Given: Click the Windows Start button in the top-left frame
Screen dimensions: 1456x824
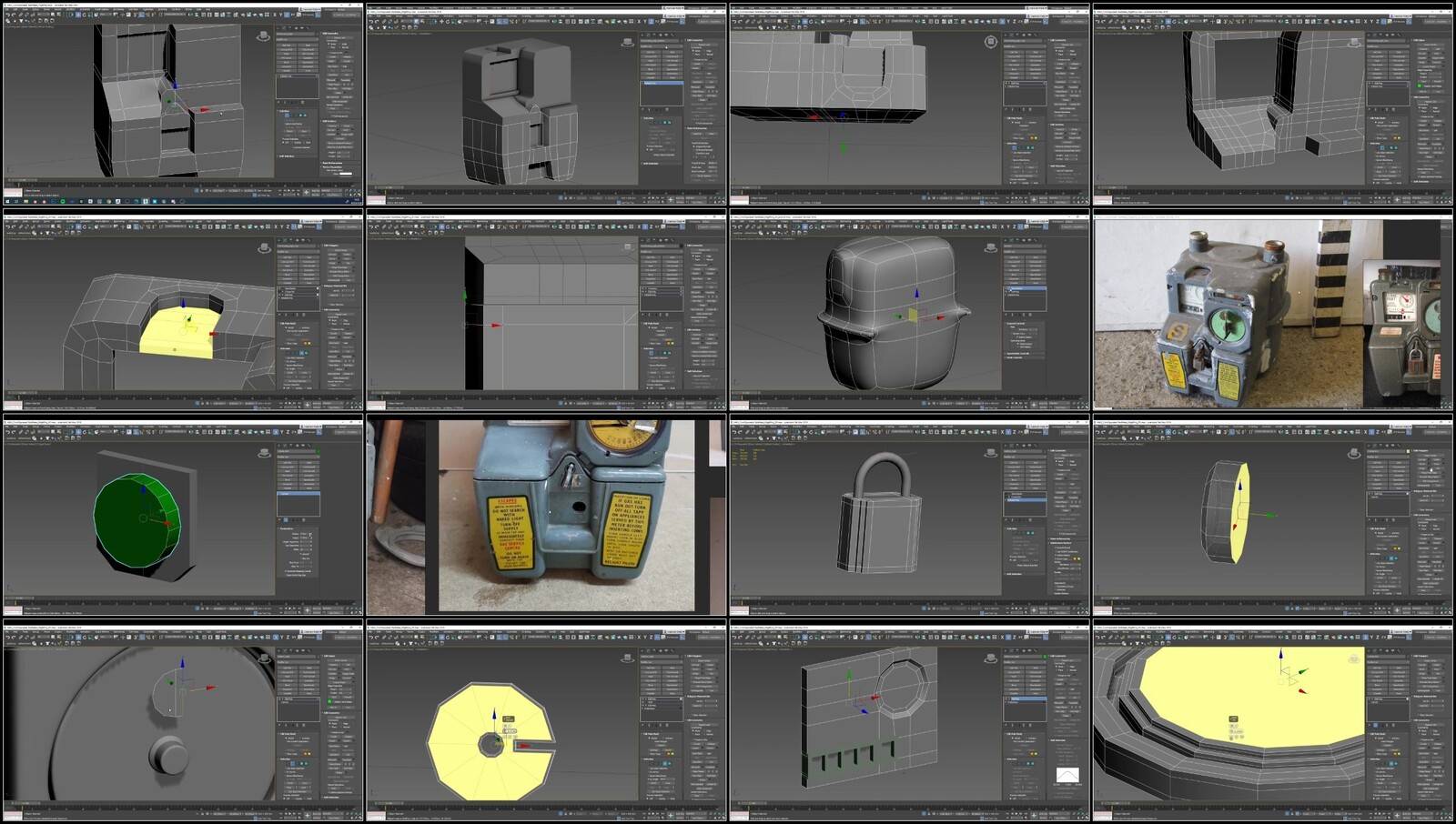Looking at the screenshot, I should pyautogui.click(x=7, y=201).
